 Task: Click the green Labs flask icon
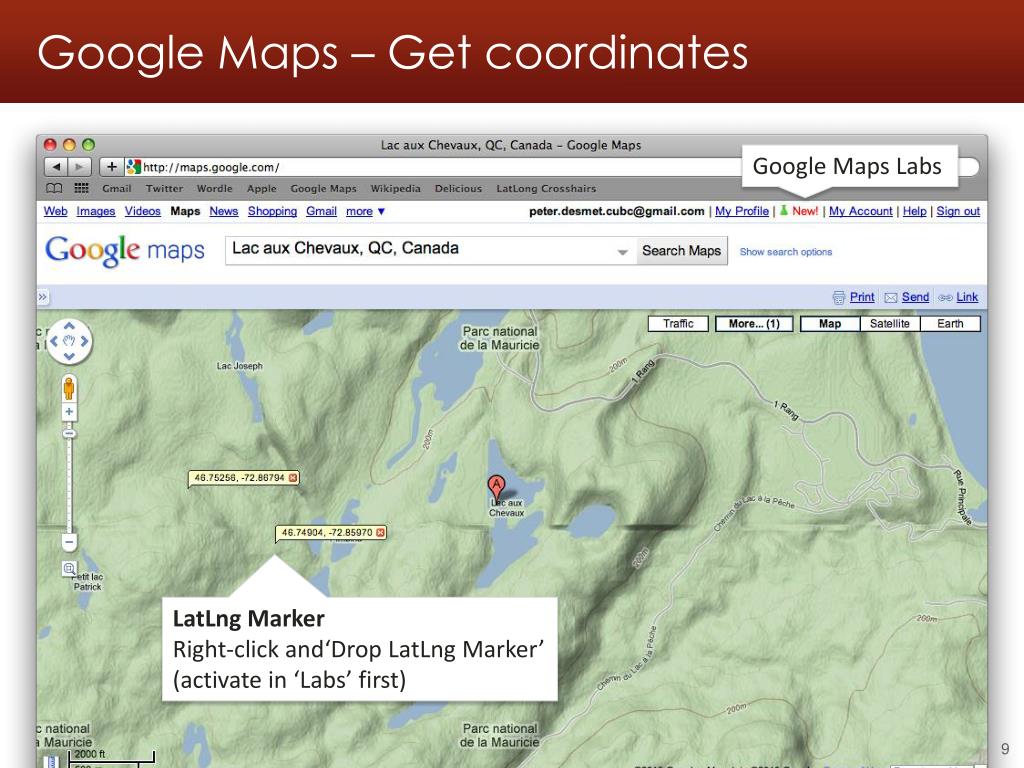coord(784,210)
